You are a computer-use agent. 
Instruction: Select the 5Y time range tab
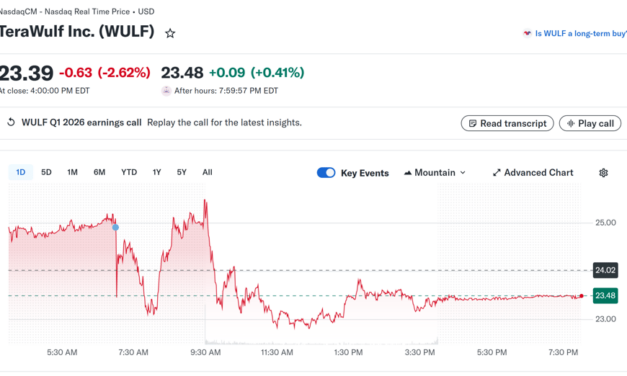pos(182,172)
